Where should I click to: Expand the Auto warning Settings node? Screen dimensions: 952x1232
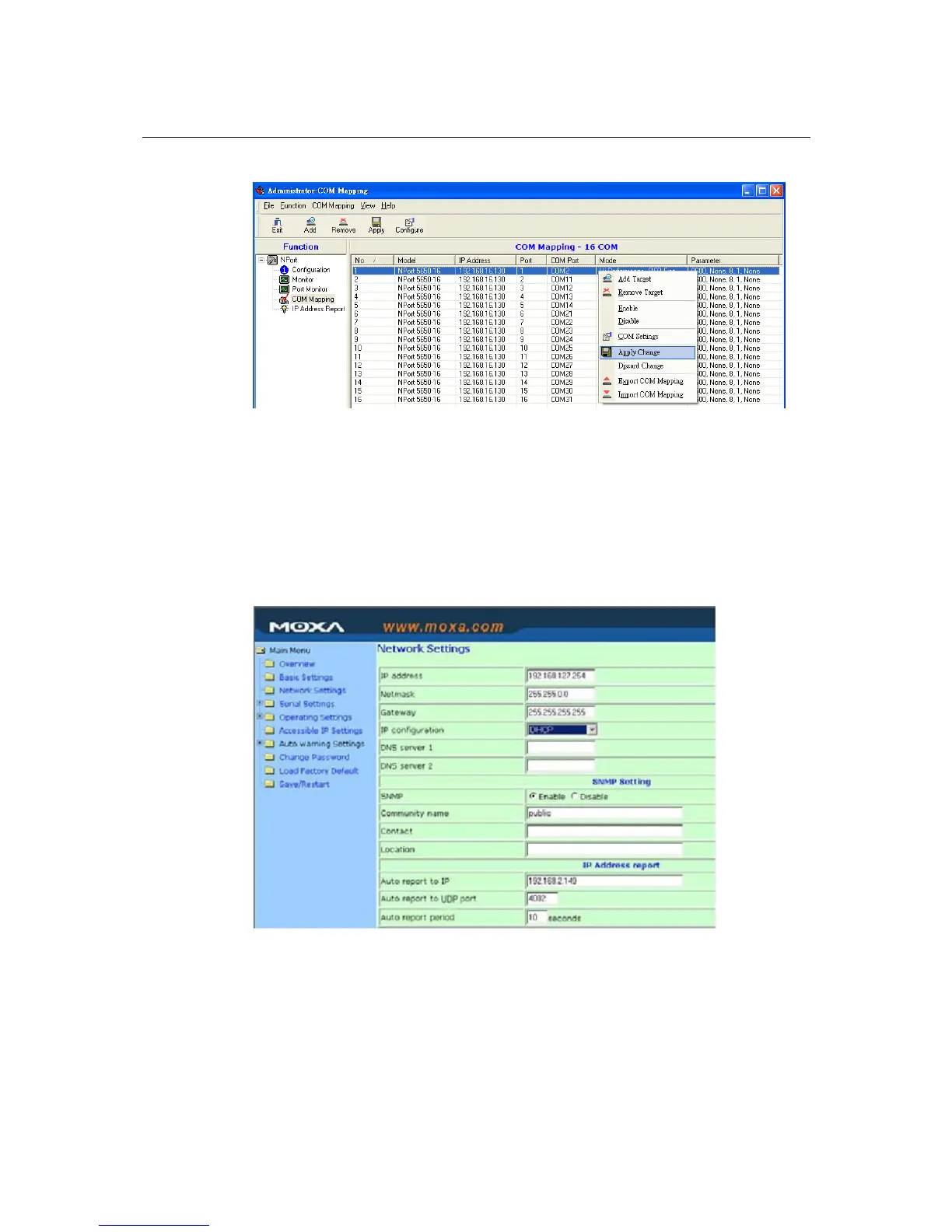coord(259,744)
